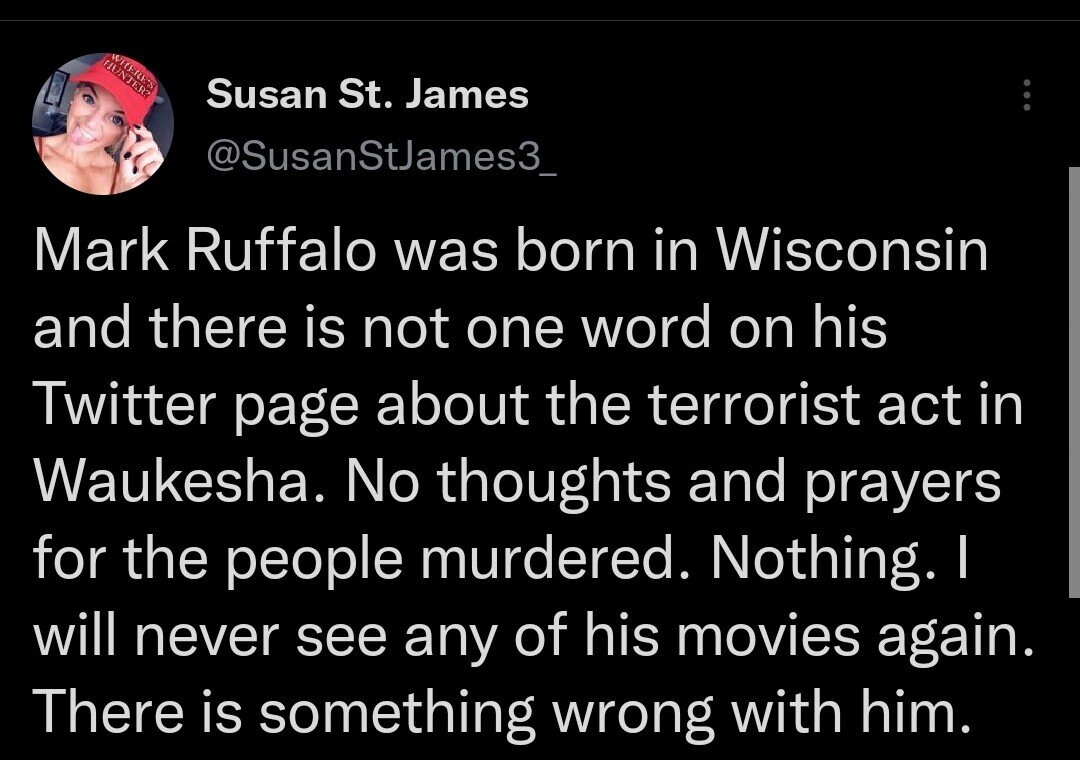Click the word "Wisconsin" in the tweet
1080x760 pixels.
[853, 251]
